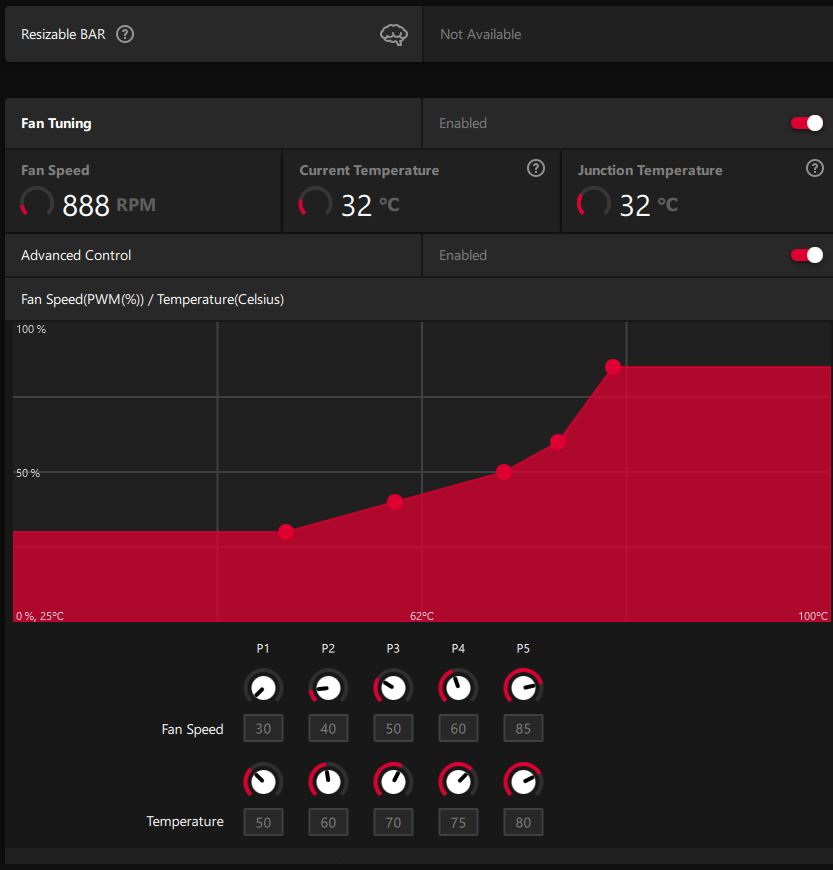Click the brain icon beside Resizable BAR
Viewport: 833px width, 870px height.
395,35
